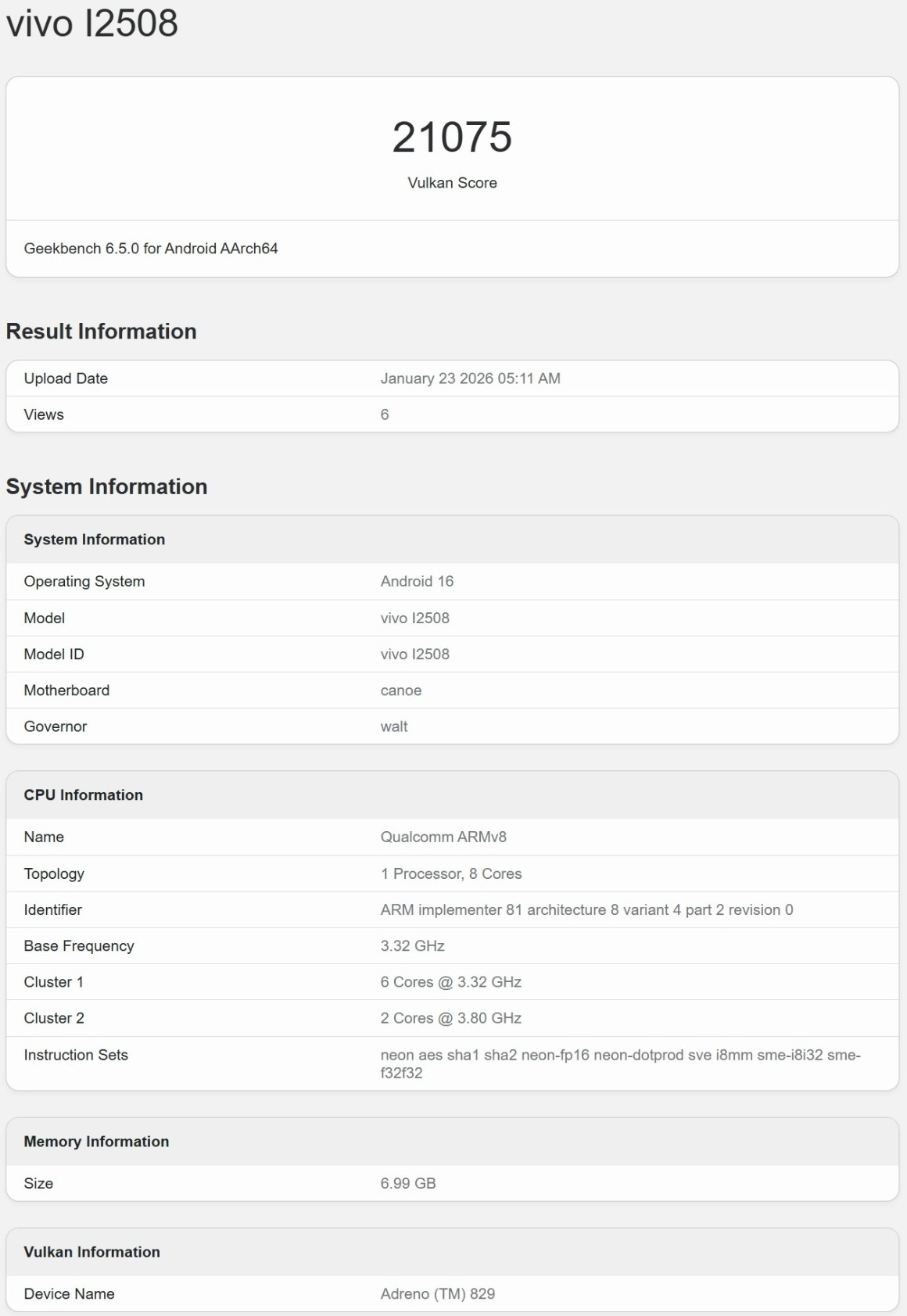The image size is (907, 1316).
Task: Click the Result Information heading
Action: (101, 332)
